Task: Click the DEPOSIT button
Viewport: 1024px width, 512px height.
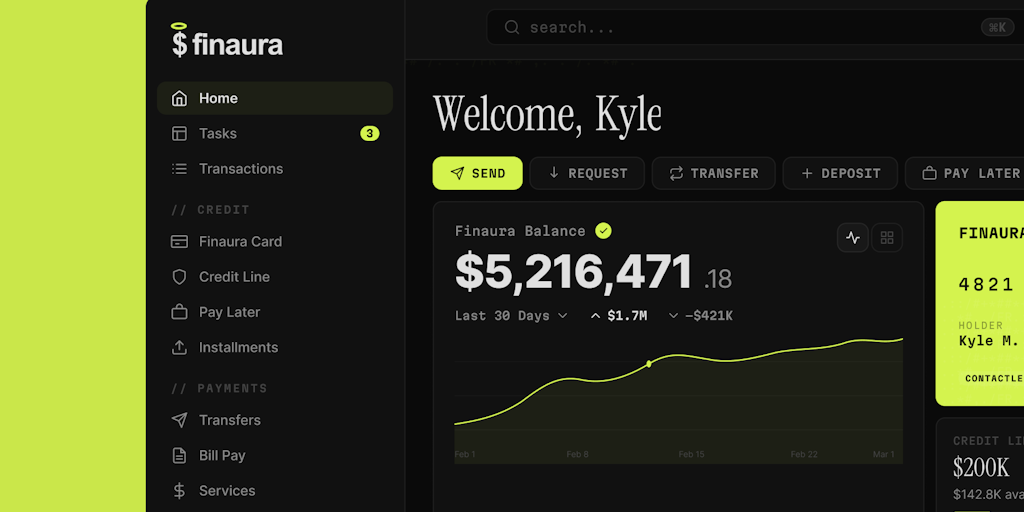Action: pyautogui.click(x=840, y=173)
